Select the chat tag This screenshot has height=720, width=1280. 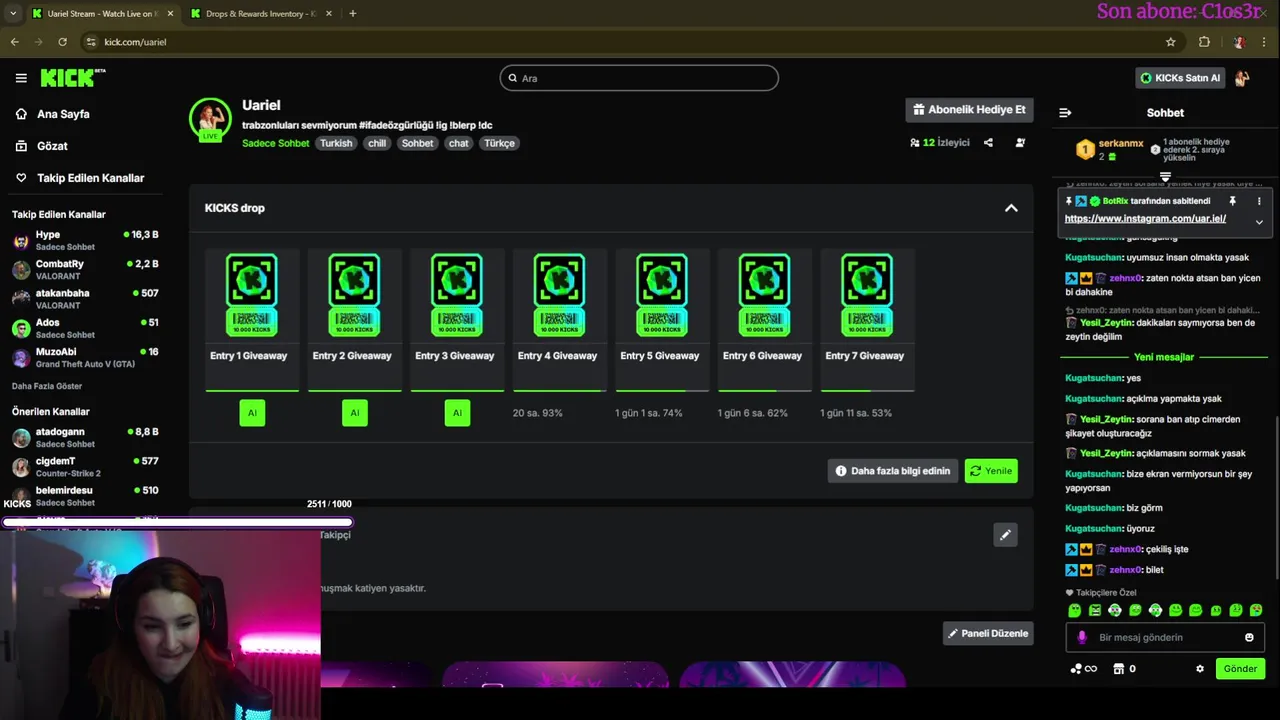[x=458, y=143]
